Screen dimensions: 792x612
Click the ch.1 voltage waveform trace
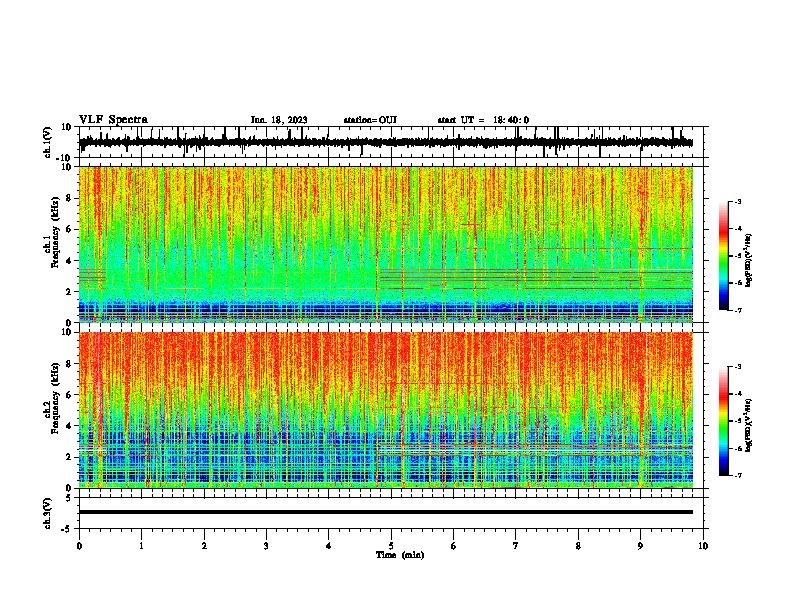click(385, 142)
